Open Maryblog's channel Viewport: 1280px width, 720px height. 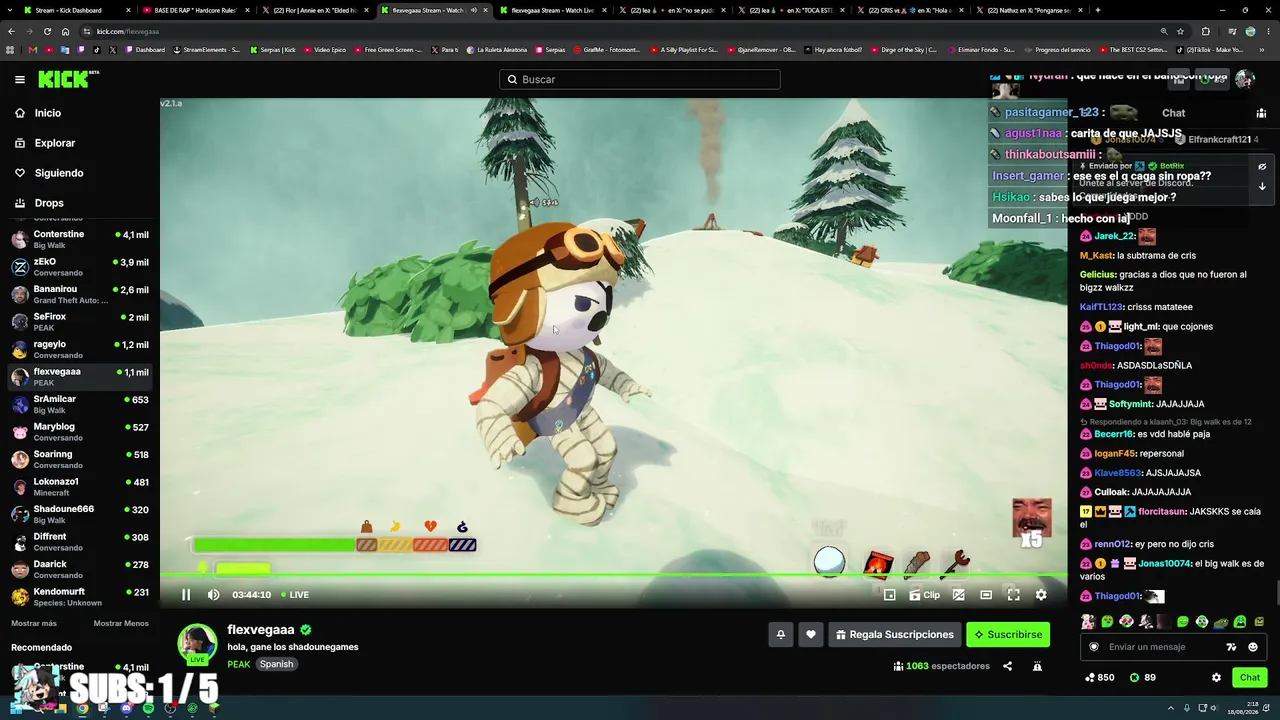pyautogui.click(x=80, y=432)
